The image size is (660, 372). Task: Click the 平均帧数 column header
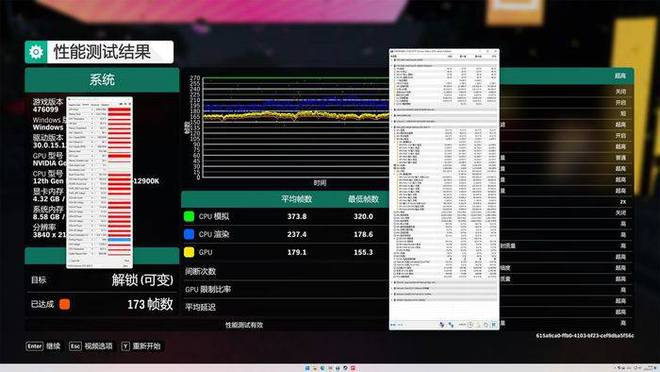297,199
